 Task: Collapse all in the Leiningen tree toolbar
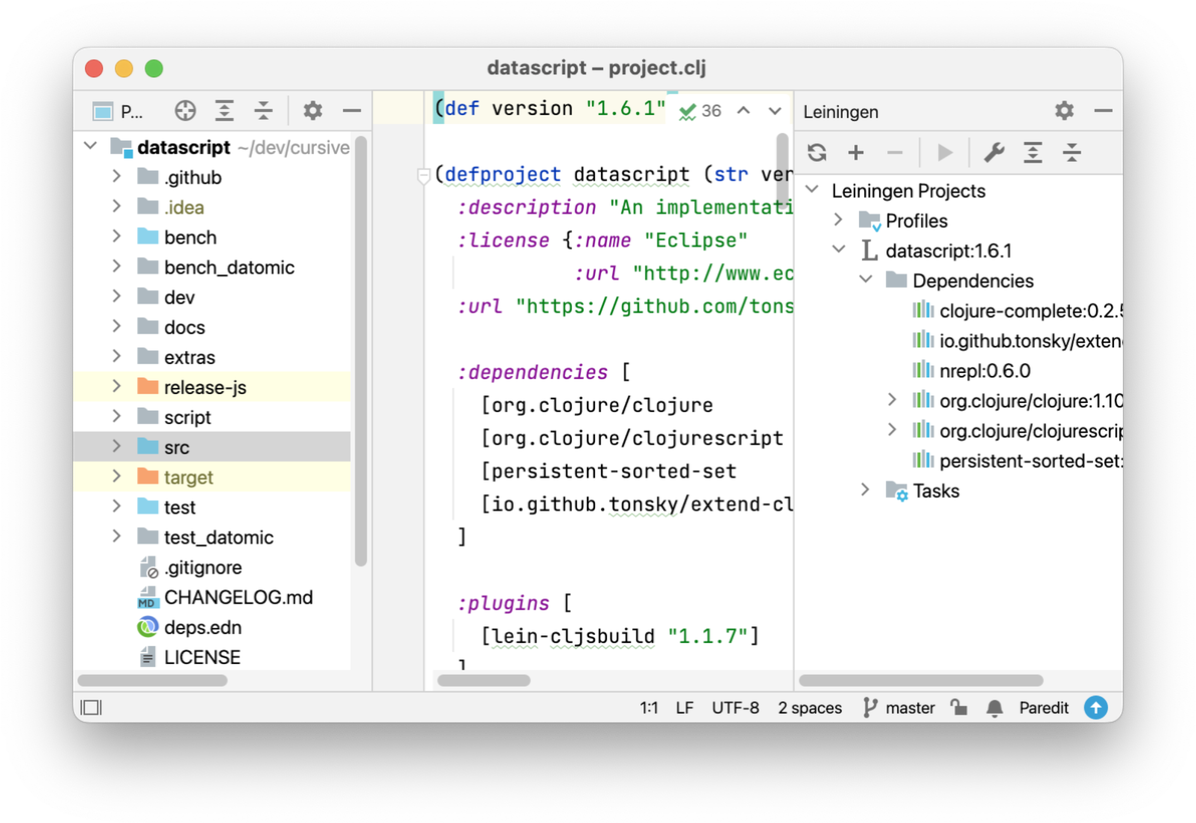1072,153
